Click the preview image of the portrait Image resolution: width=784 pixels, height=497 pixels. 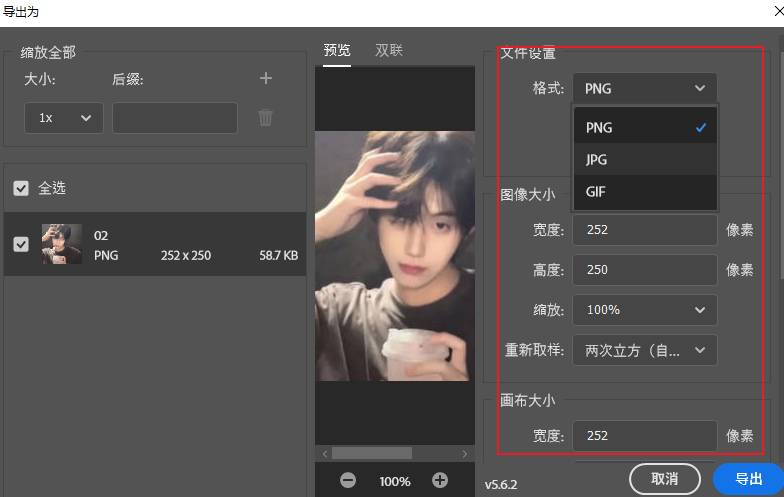pyautogui.click(x=395, y=256)
